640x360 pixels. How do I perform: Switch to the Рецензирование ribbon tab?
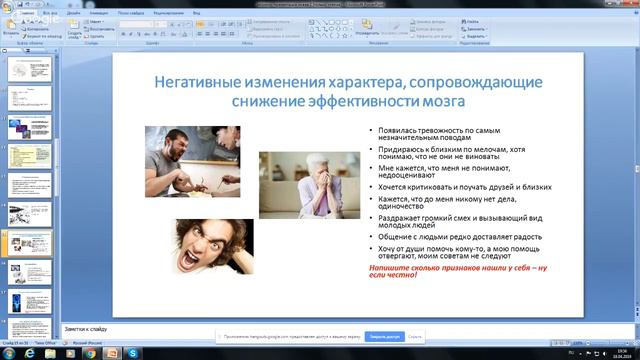coord(169,13)
